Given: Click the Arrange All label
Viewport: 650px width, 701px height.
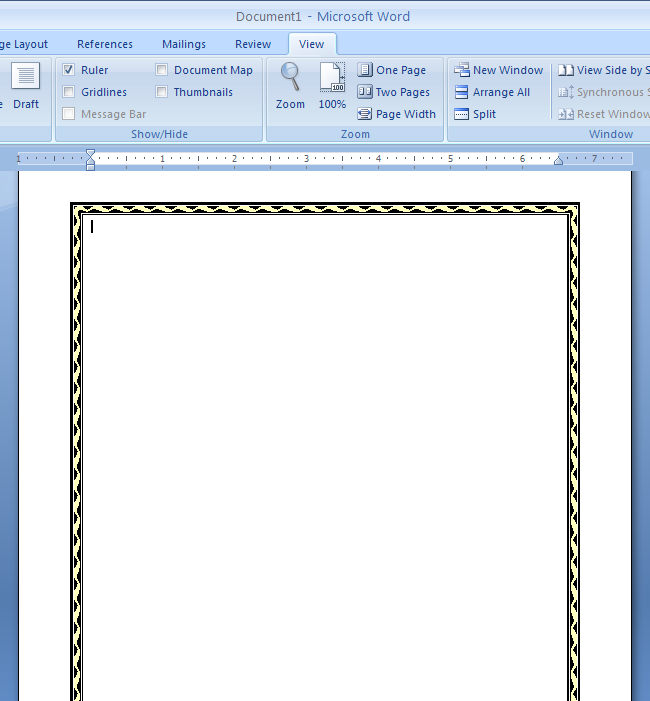Looking at the screenshot, I should (x=502, y=92).
